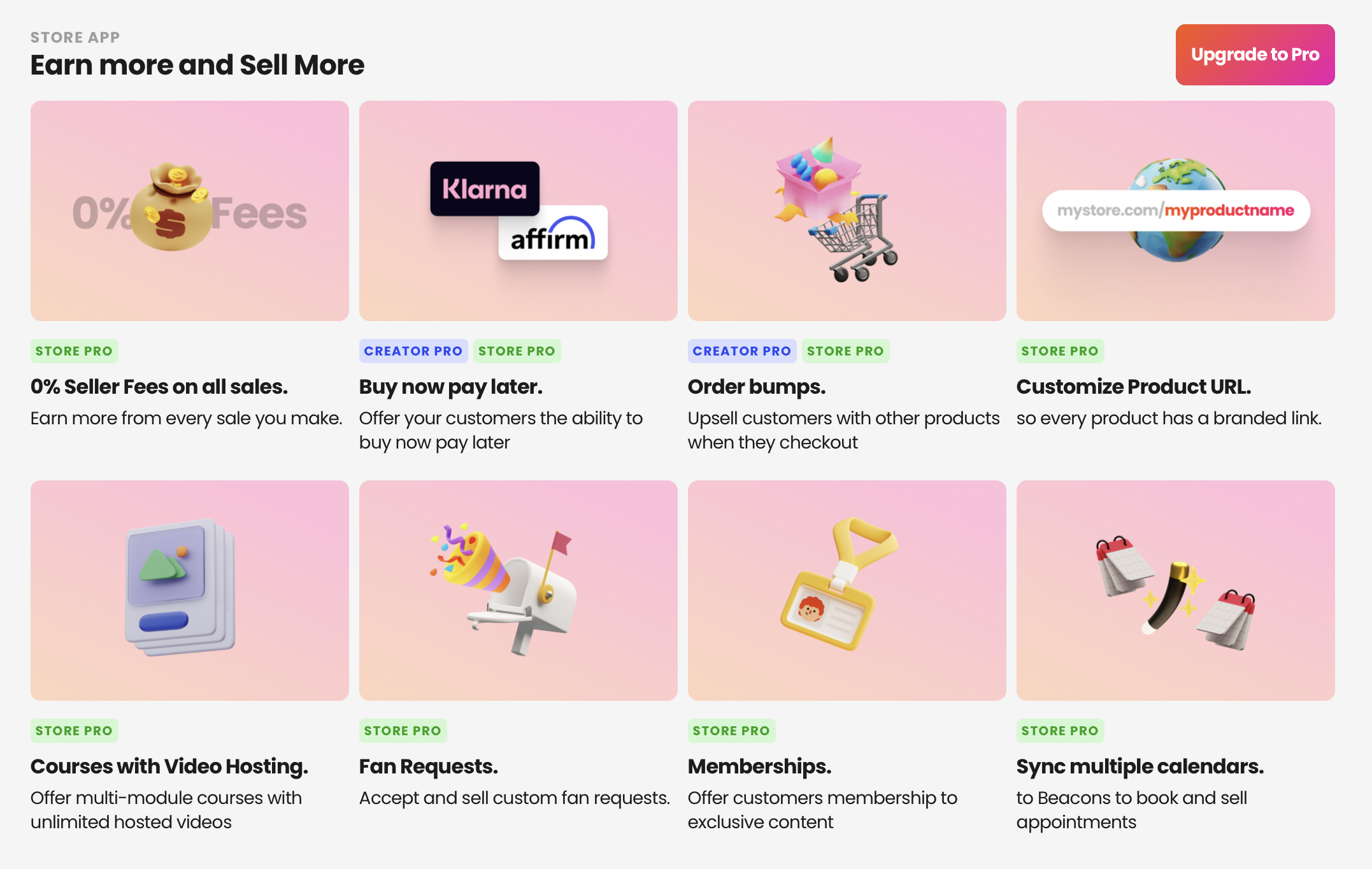Select the Order bumps title
Screen dimensions: 1372x869
(757, 387)
